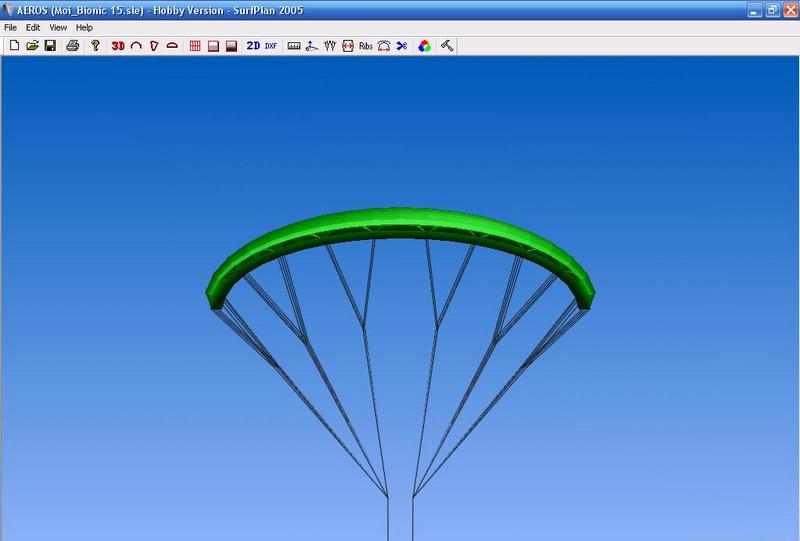Open help via the question mark icon
Viewport: 800px width, 541px height.
(95, 46)
